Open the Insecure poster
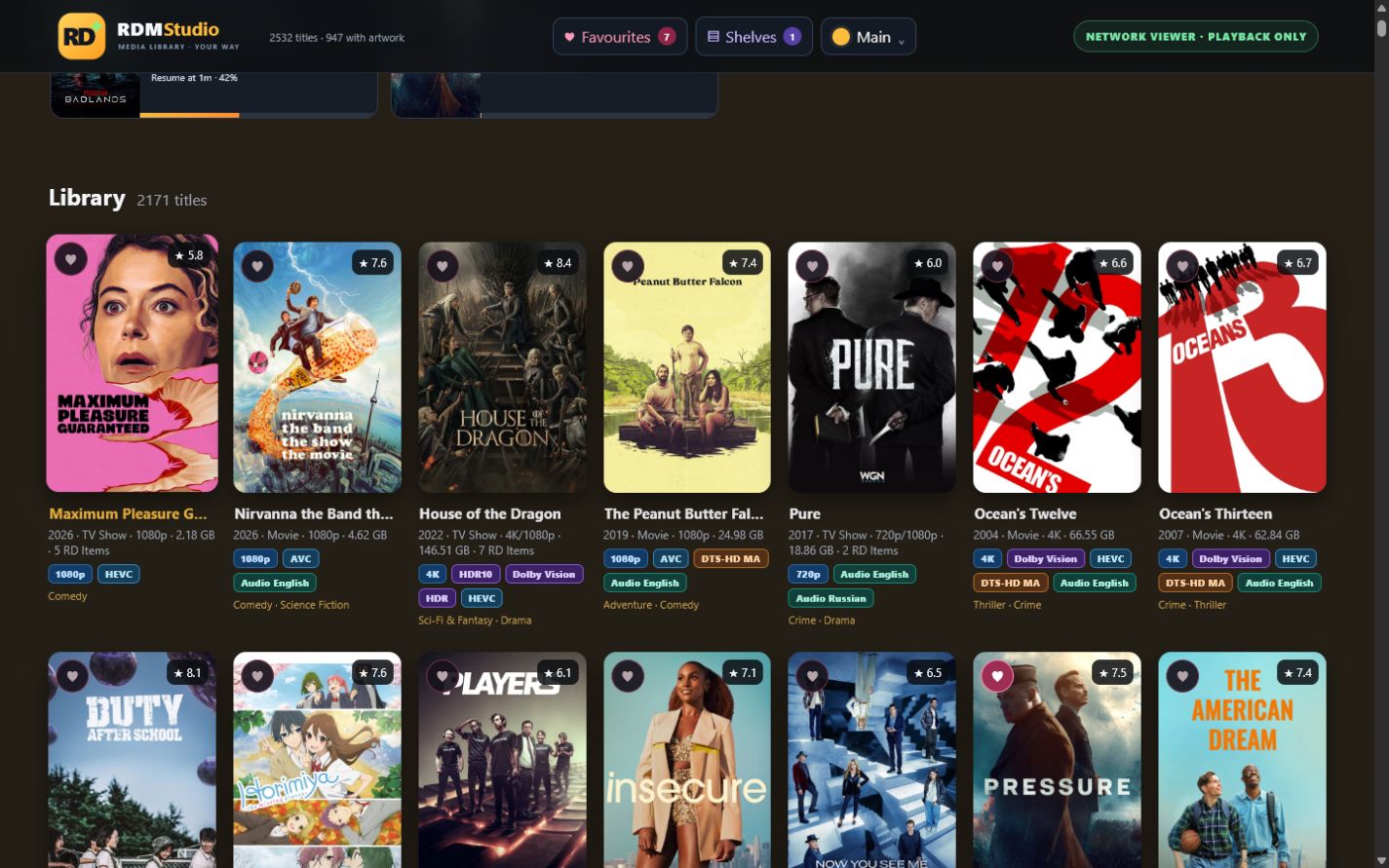Image resolution: width=1389 pixels, height=868 pixels. point(687,760)
